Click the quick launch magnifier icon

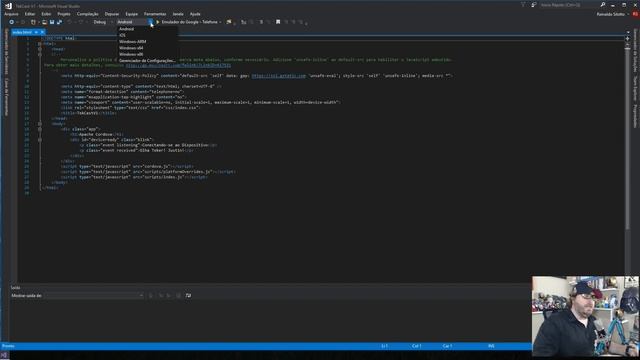(x=602, y=5)
